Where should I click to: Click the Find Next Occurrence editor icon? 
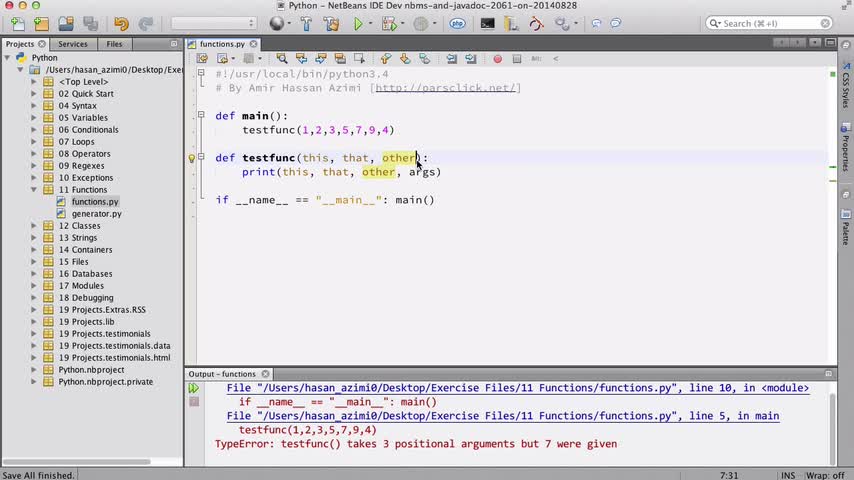321,58
